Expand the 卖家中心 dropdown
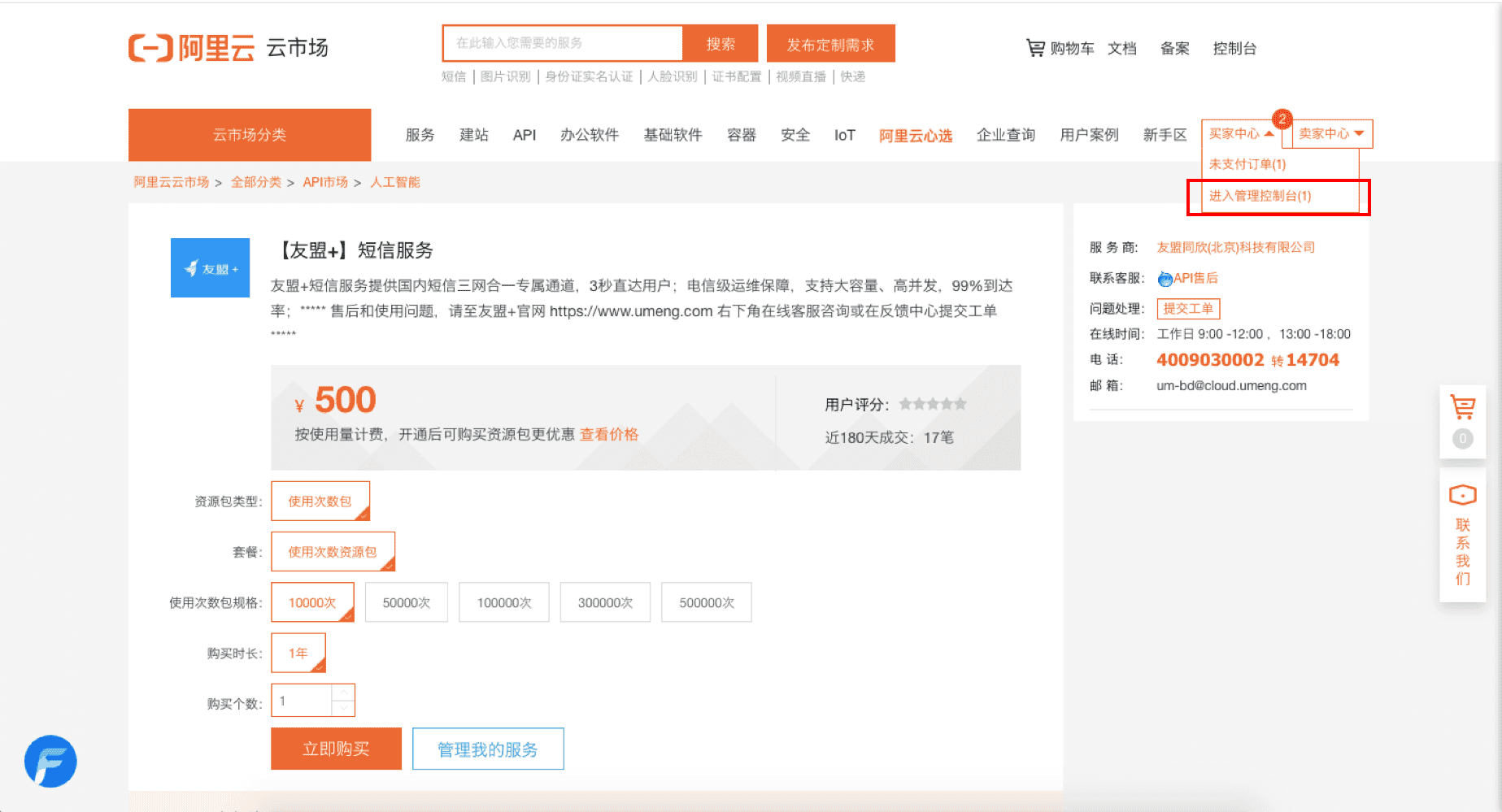Image resolution: width=1502 pixels, height=812 pixels. tap(1331, 133)
